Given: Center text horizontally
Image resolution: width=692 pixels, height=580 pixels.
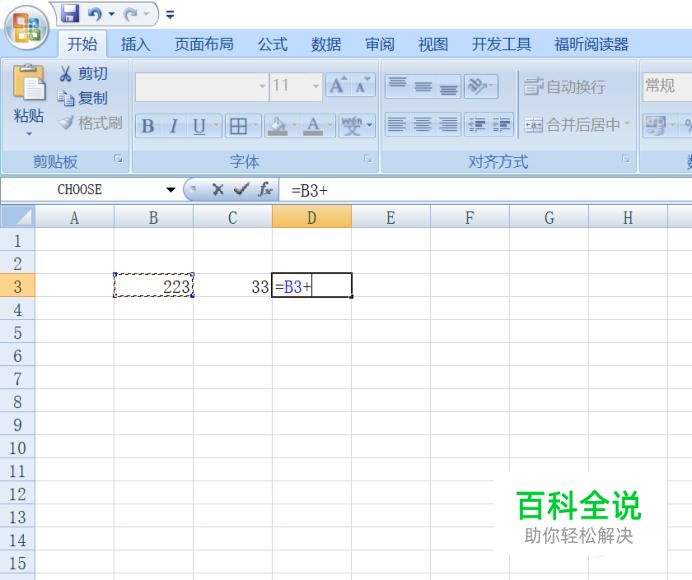Looking at the screenshot, I should click(x=422, y=124).
